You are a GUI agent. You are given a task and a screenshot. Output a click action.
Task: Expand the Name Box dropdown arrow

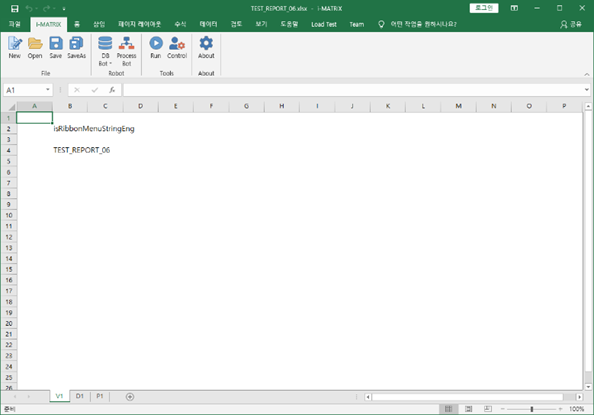pyautogui.click(x=48, y=90)
